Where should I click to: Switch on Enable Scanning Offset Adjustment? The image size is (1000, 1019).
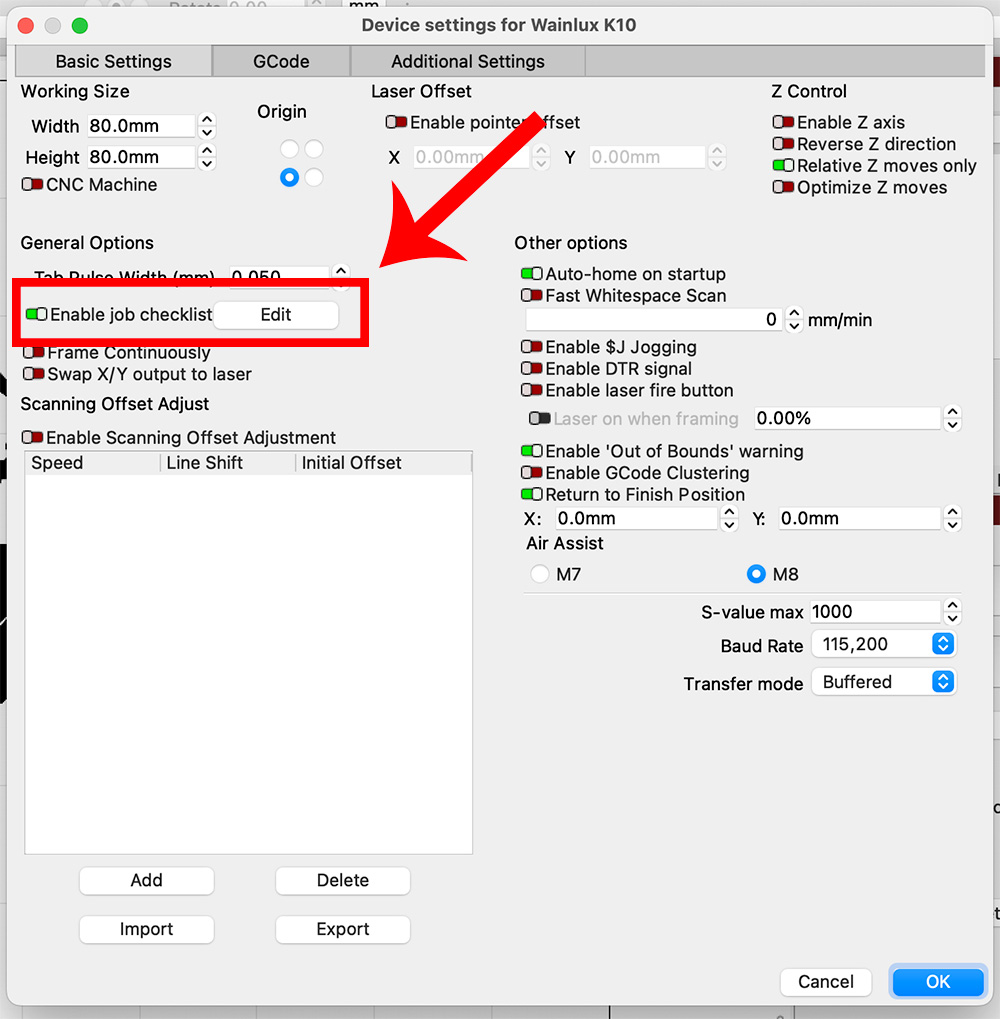(x=33, y=438)
